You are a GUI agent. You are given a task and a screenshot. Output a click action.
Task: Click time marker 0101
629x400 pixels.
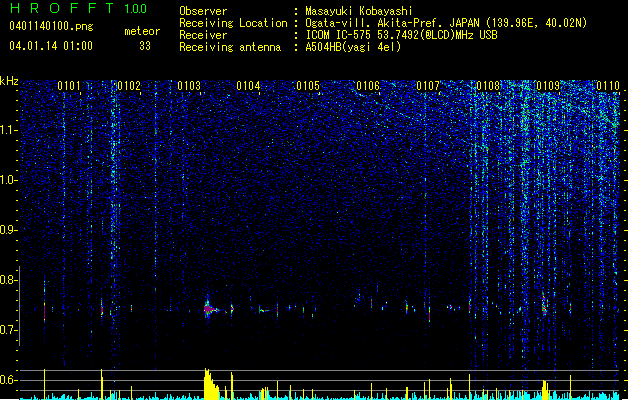click(x=69, y=86)
